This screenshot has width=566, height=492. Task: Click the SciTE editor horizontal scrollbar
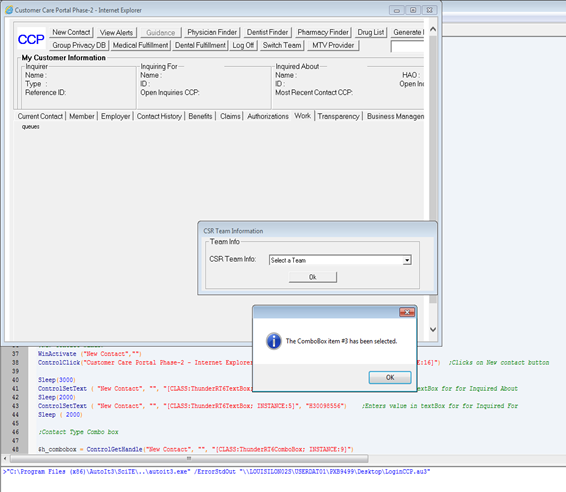(189, 459)
